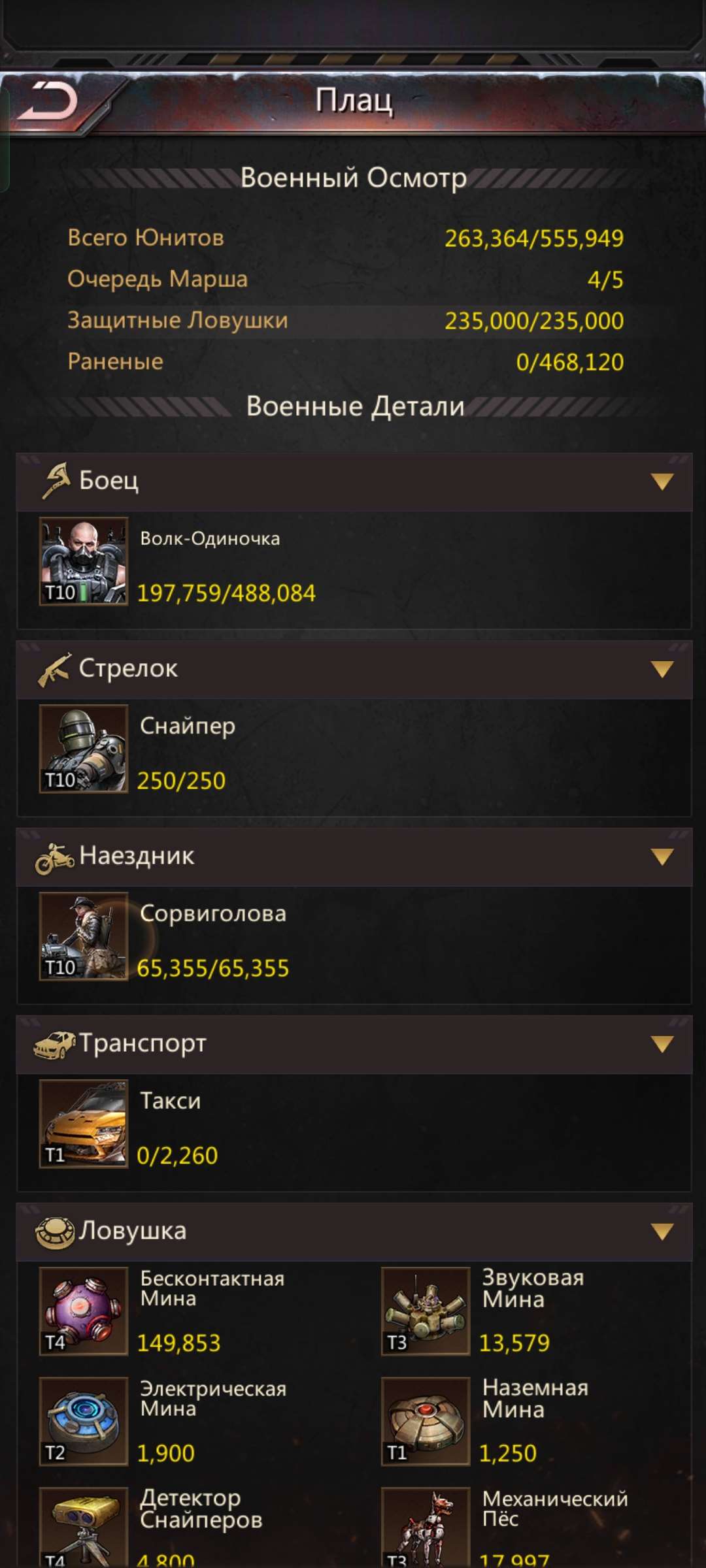Select Наземная Мина T1 trap icon
Screen dimensions: 706x1568
pos(426,1422)
